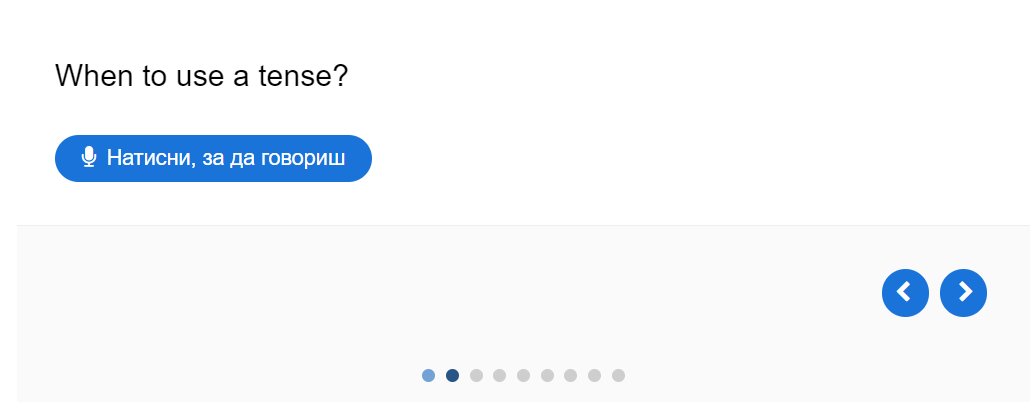Select the seventh pagination dot
Viewport: 1030px width, 402px height.
point(570,376)
